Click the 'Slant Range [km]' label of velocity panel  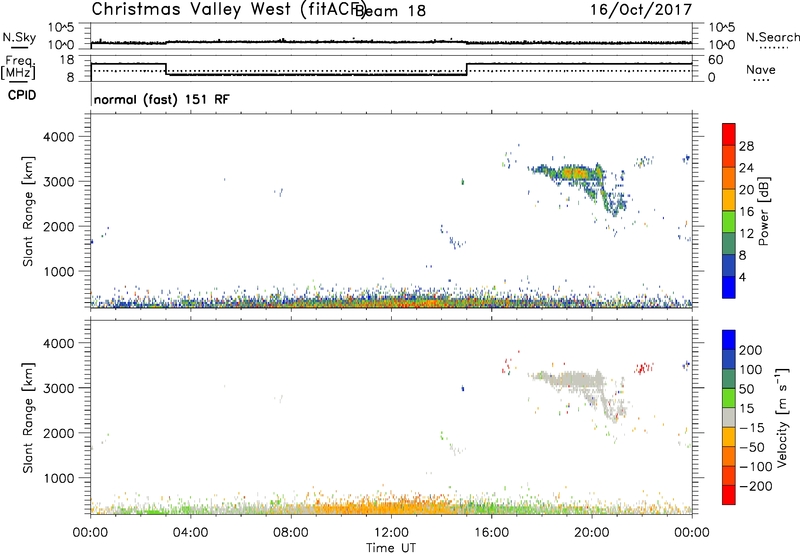tap(28, 418)
